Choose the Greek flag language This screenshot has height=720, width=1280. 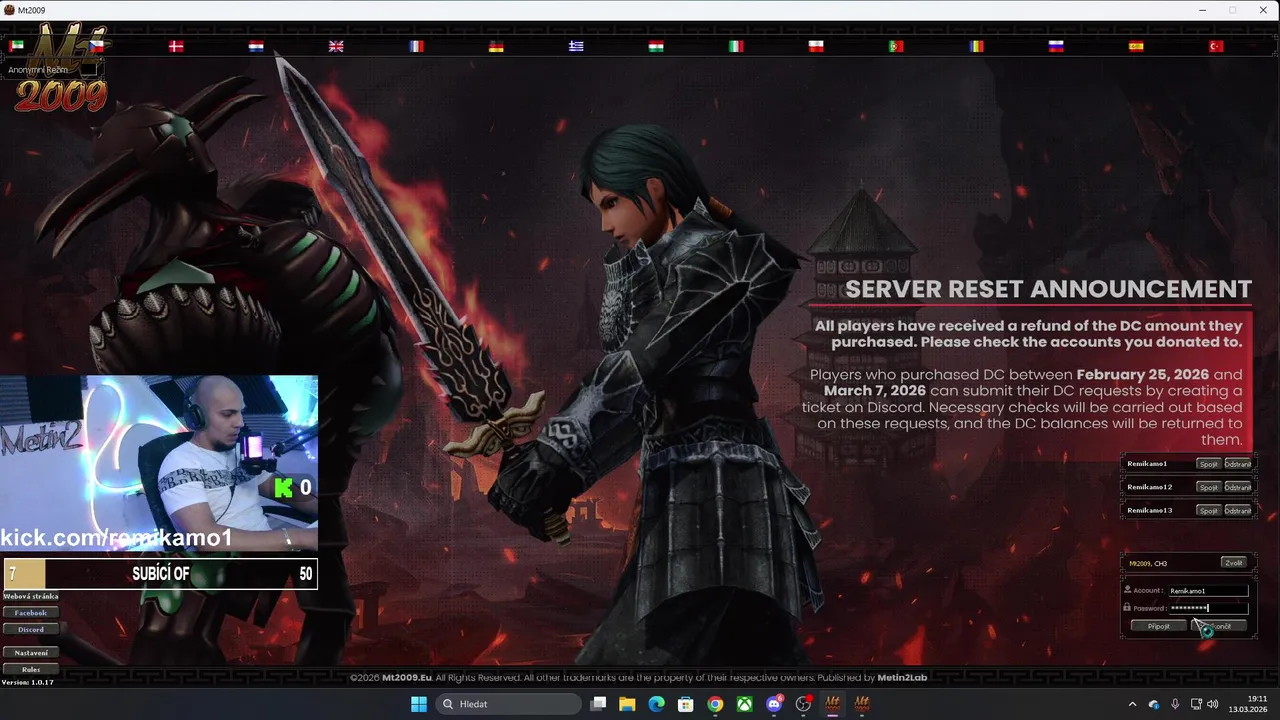576,46
